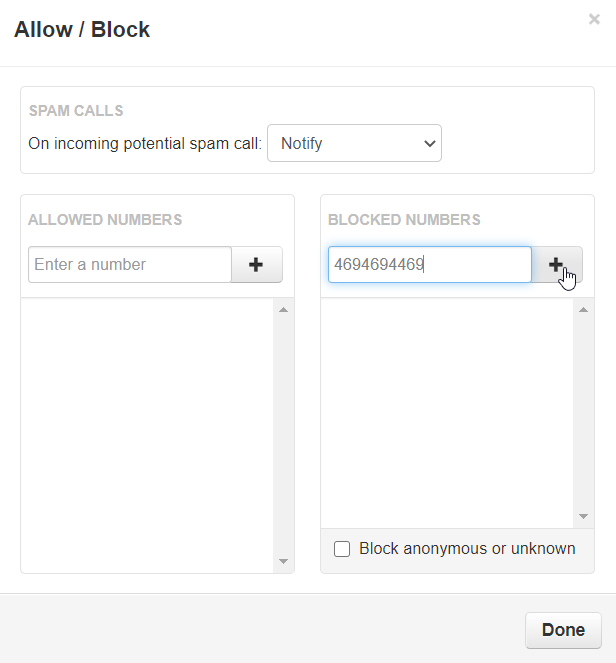This screenshot has height=663, width=616.
Task: Open the spam call action dropdown
Action: point(355,143)
